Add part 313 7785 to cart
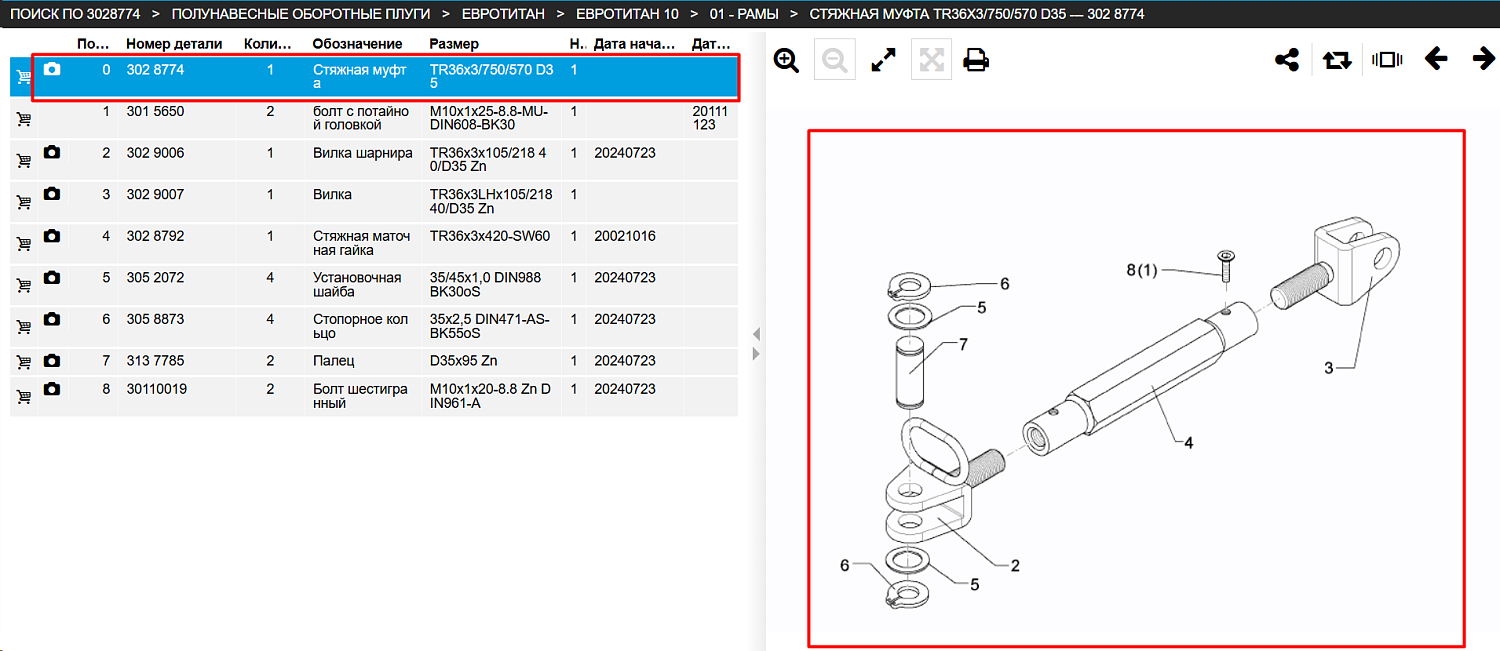Viewport: 1500px width, 651px height. (24, 362)
